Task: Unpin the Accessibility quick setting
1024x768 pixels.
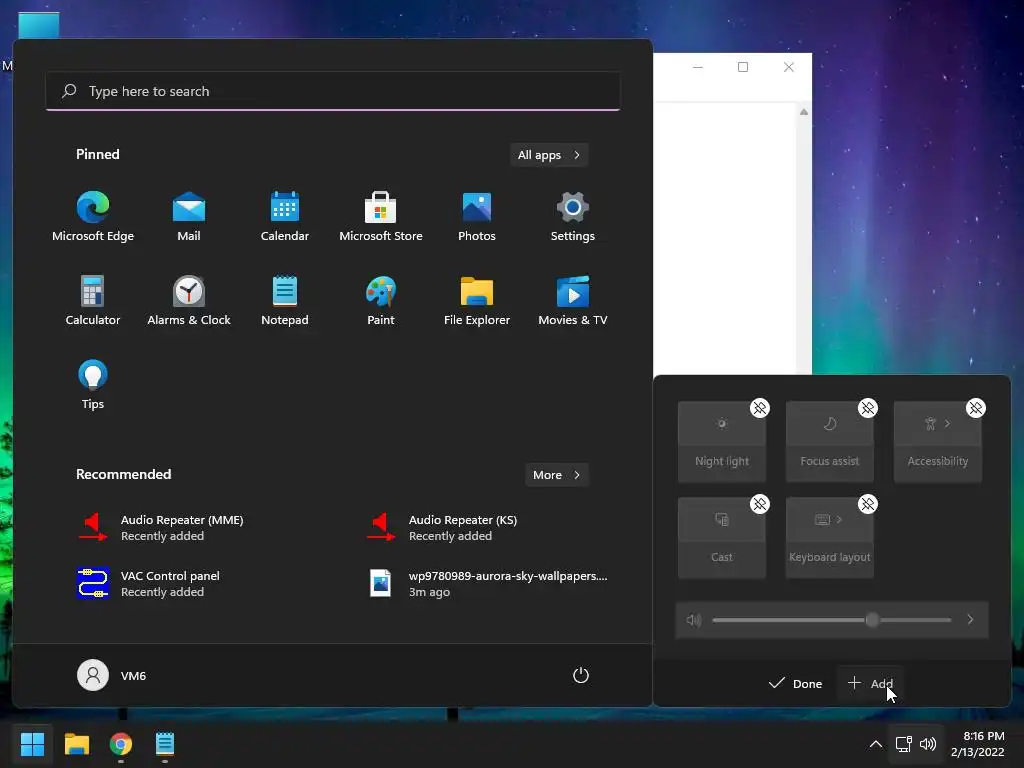Action: click(976, 408)
